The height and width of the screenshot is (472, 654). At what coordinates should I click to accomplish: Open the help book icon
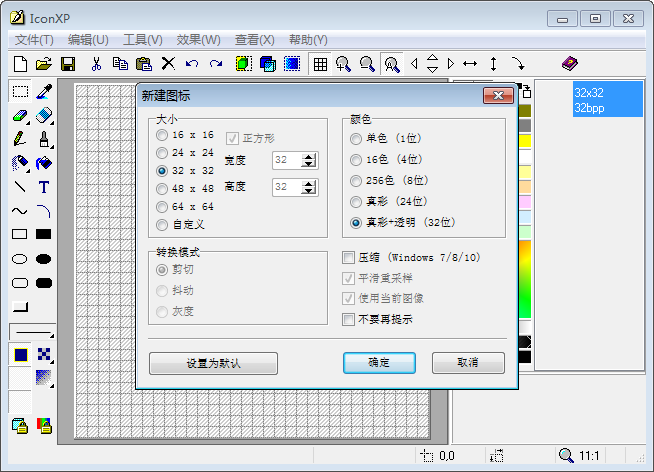pyautogui.click(x=569, y=64)
